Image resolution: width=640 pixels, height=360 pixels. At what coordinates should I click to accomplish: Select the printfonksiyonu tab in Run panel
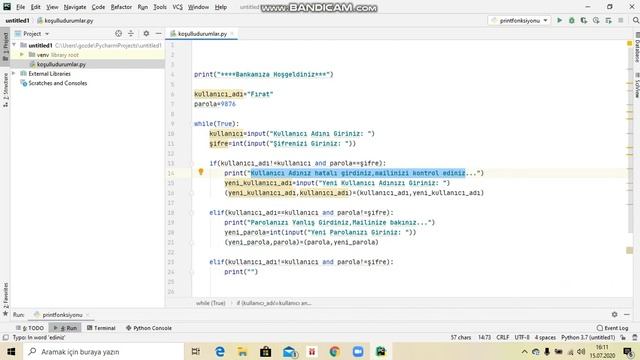pyautogui.click(x=62, y=315)
